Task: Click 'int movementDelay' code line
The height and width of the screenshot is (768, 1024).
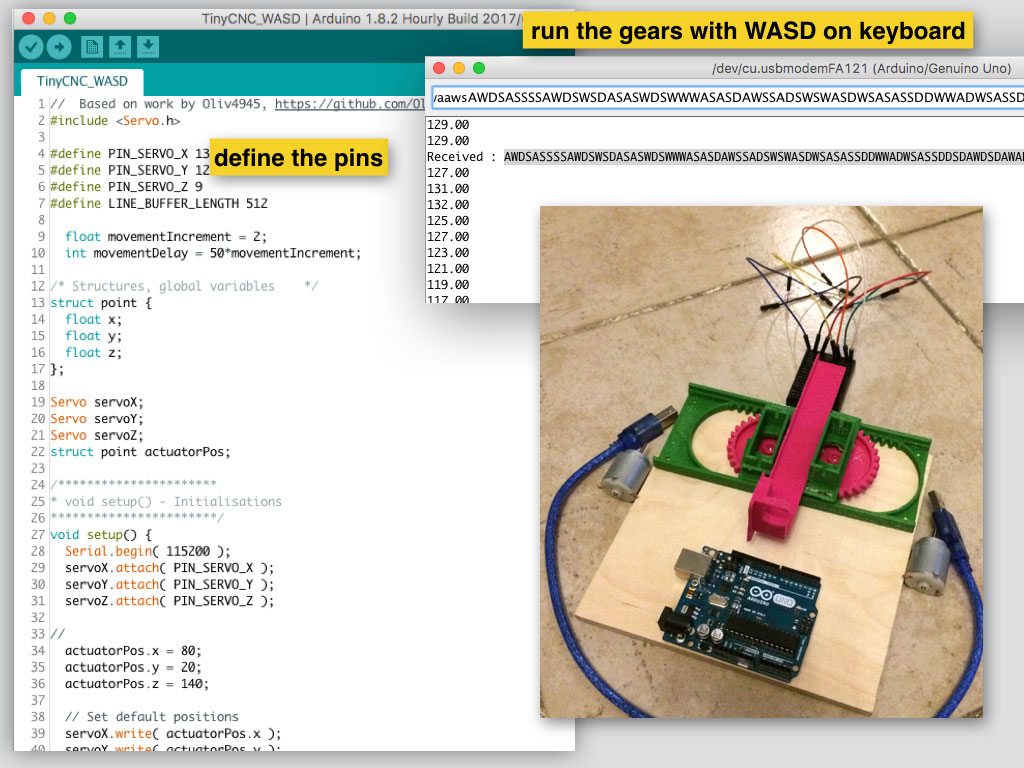Action: pyautogui.click(x=213, y=253)
